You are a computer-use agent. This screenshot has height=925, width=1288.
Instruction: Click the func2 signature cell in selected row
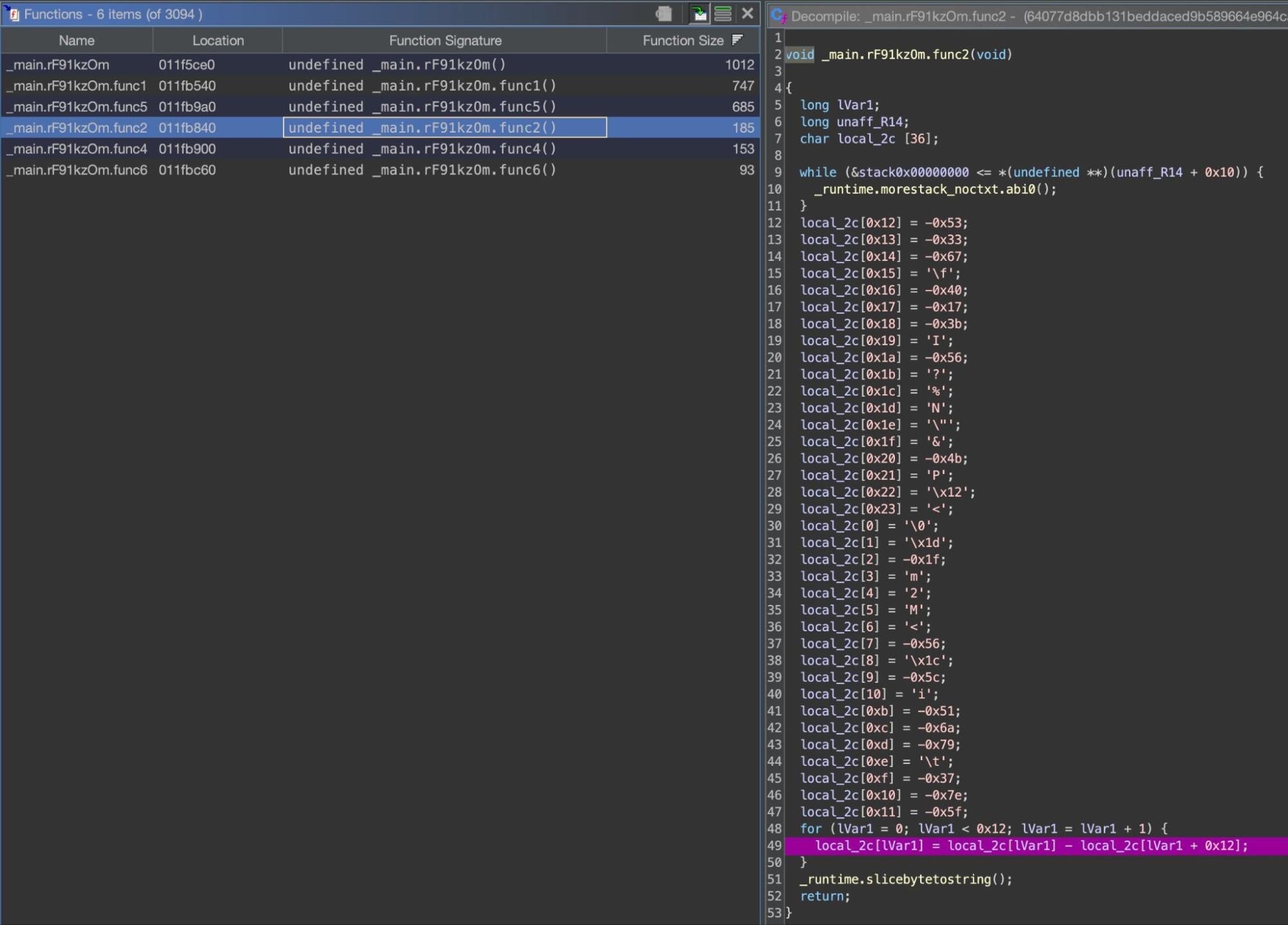(445, 128)
